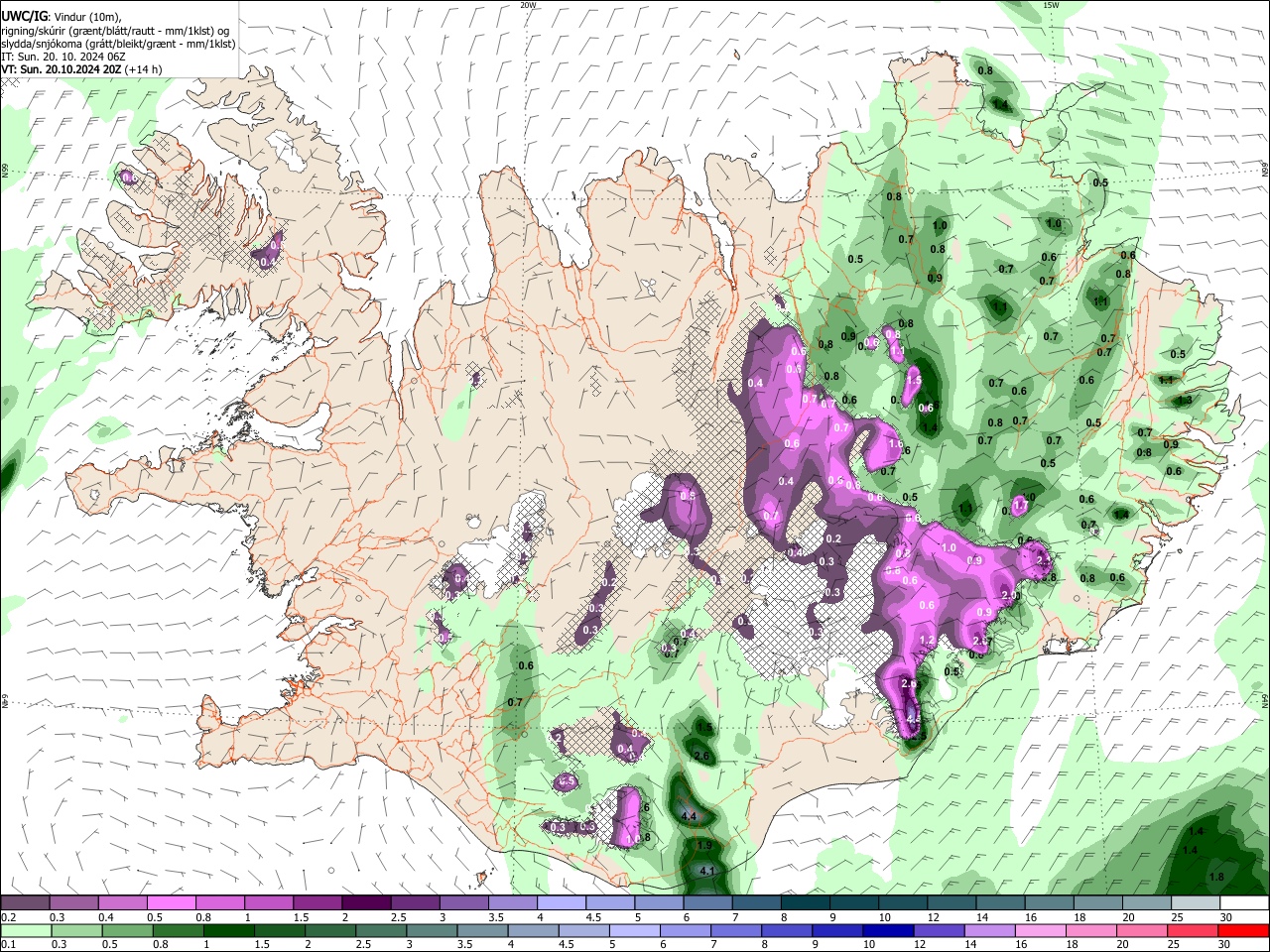Screen dimensions: 1270x952
Task: Click the 'rigning/skúrir' legend description line
Action: click(116, 30)
